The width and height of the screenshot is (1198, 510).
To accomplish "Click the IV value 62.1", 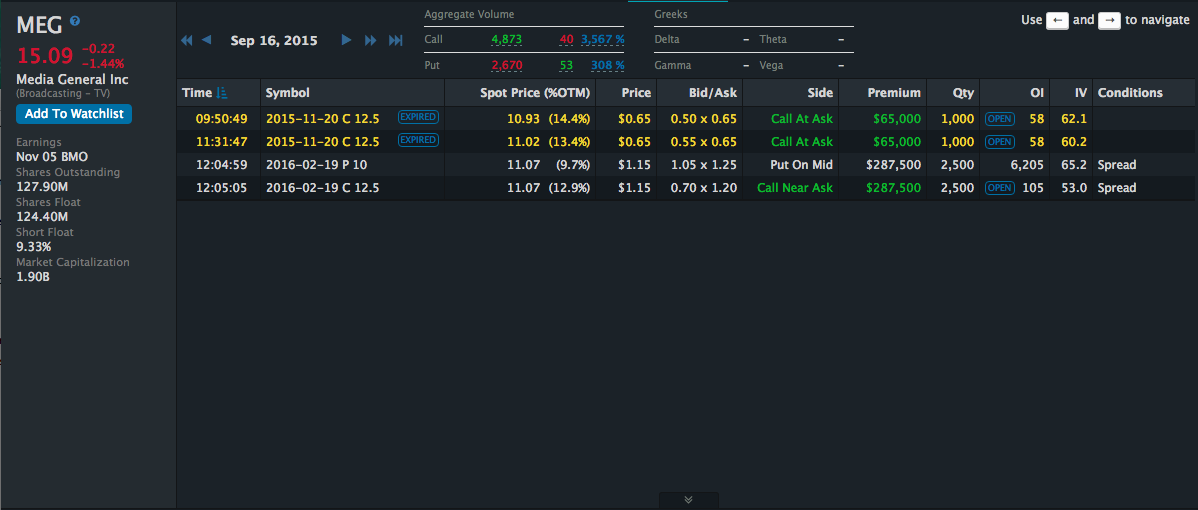I will 1074,118.
